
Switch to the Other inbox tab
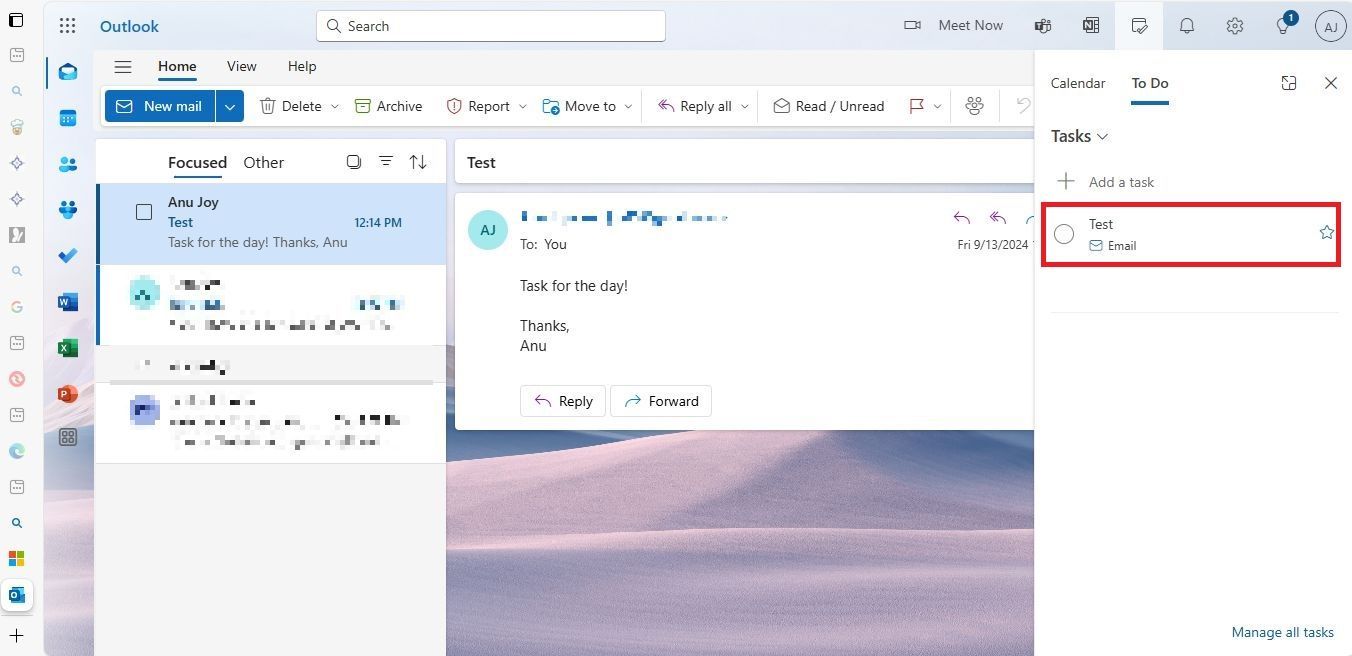264,162
